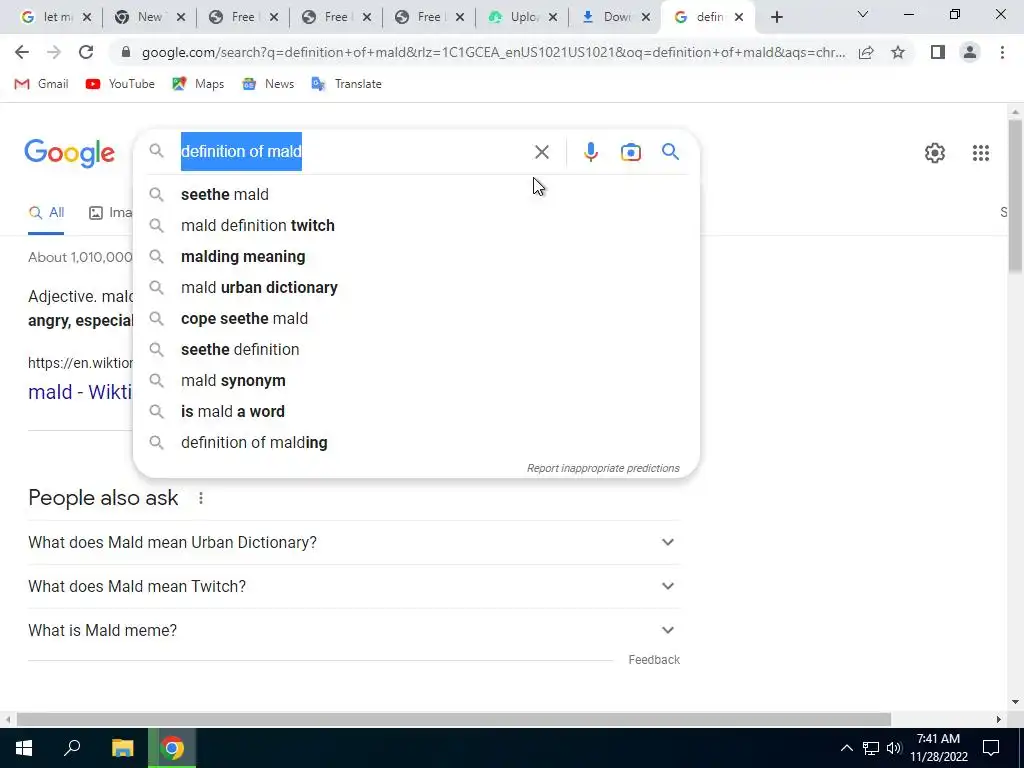1024x768 pixels.
Task: Expand What does Mald mean Urban Dictionary
Action: pyautogui.click(x=354, y=542)
